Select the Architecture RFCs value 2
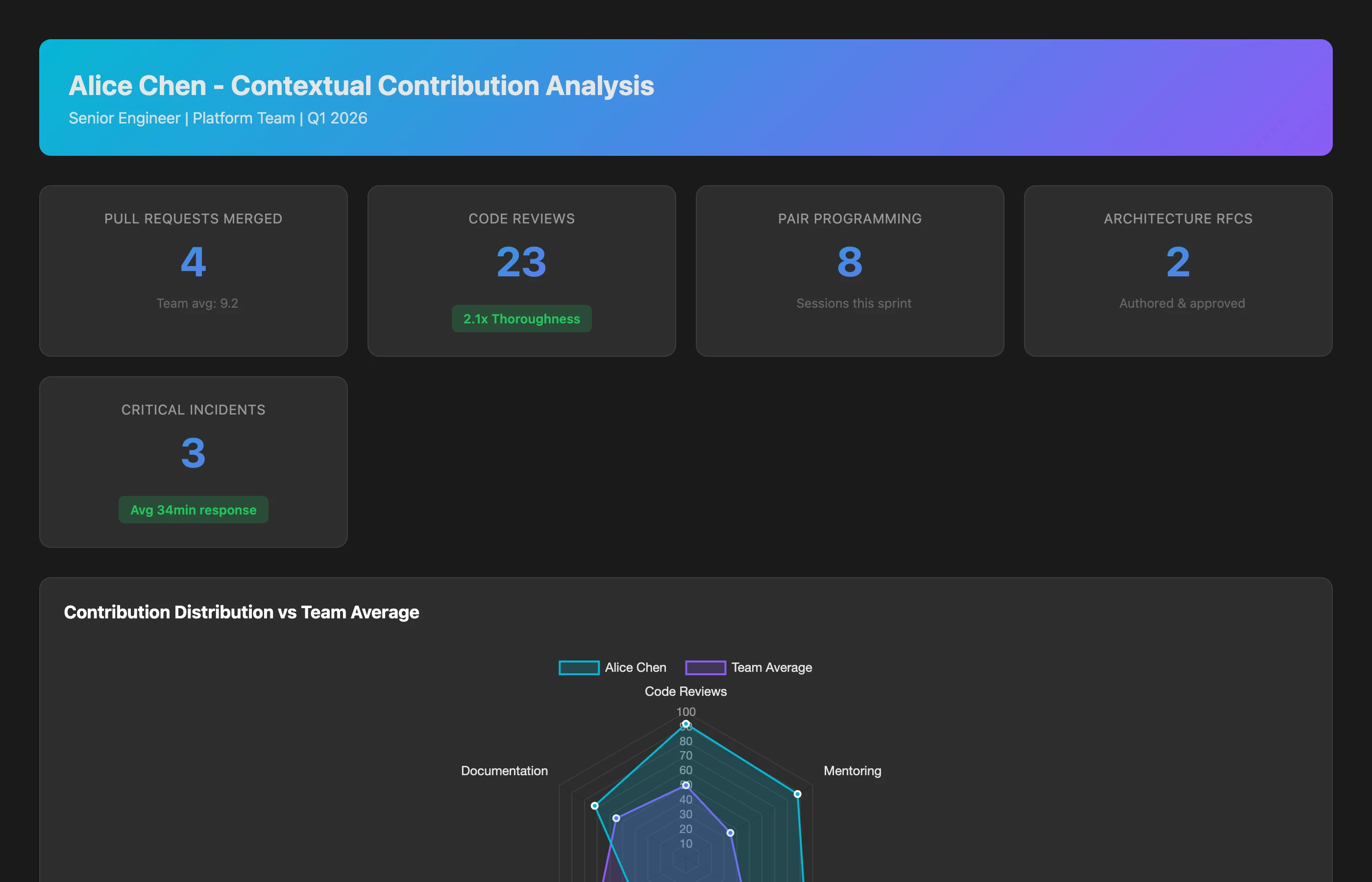The width and height of the screenshot is (1372, 882). tap(1178, 262)
